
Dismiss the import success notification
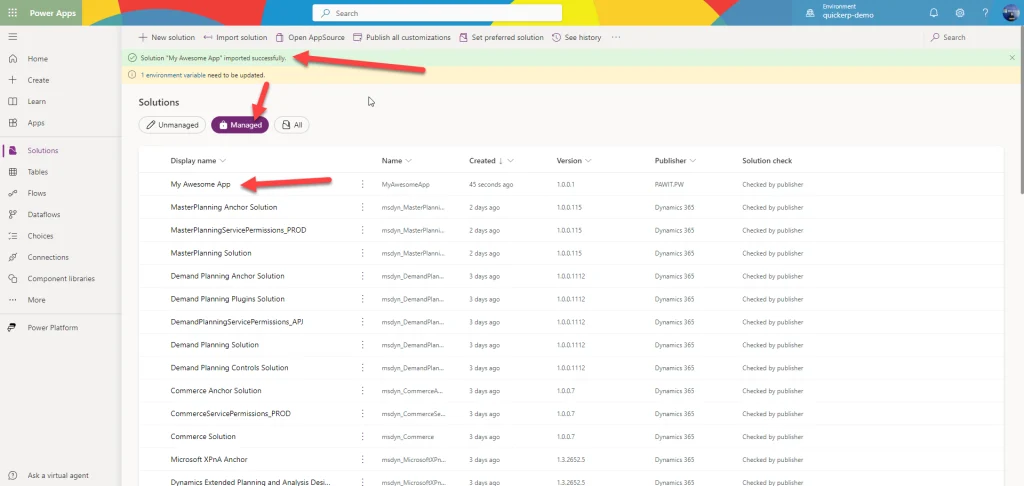[1012, 58]
